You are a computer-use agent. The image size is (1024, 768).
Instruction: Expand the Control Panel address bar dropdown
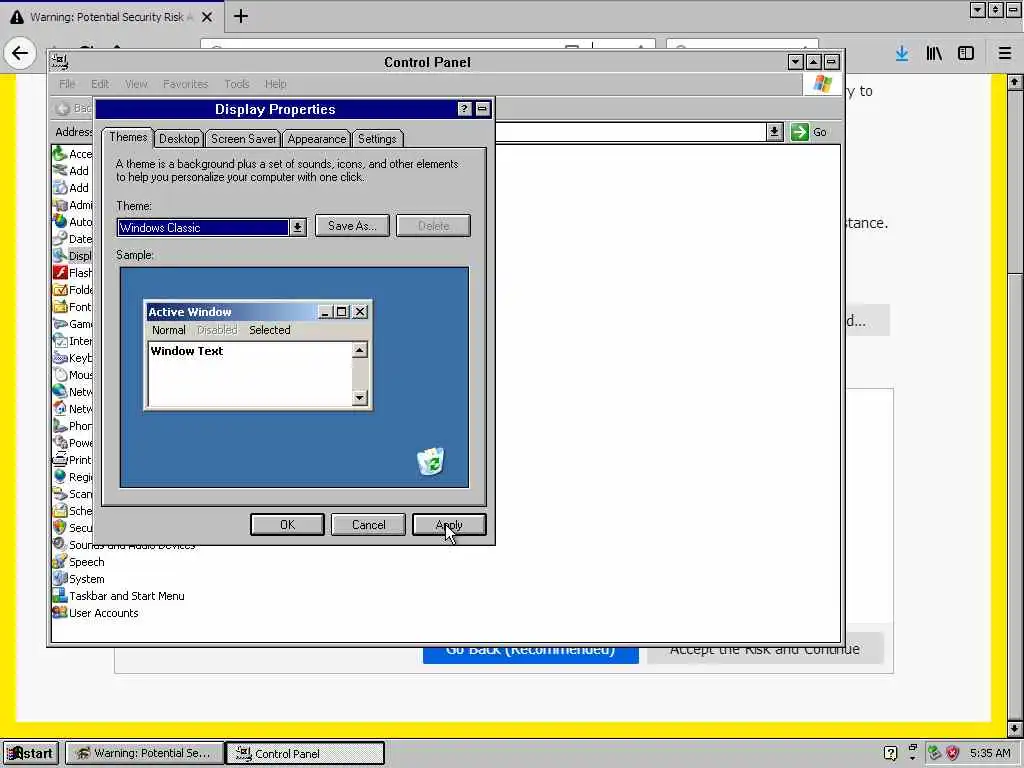point(775,132)
